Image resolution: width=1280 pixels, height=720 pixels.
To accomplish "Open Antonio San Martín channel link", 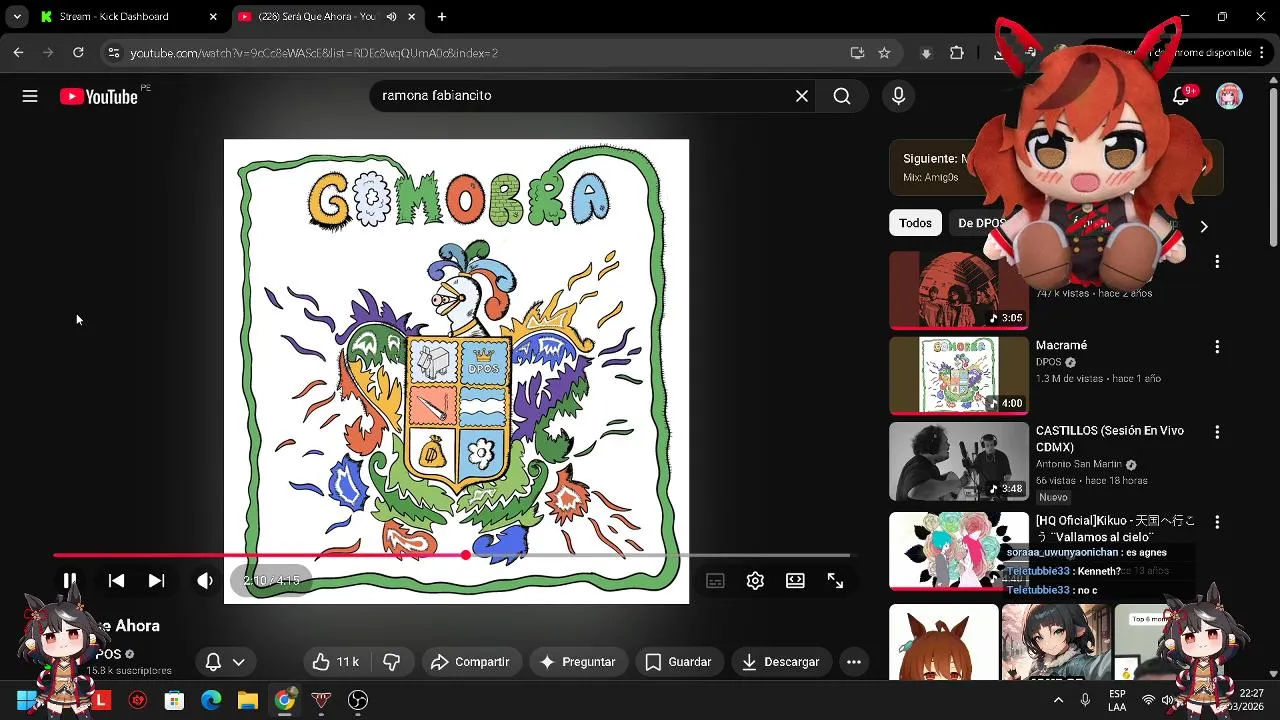I will click(1079, 465).
